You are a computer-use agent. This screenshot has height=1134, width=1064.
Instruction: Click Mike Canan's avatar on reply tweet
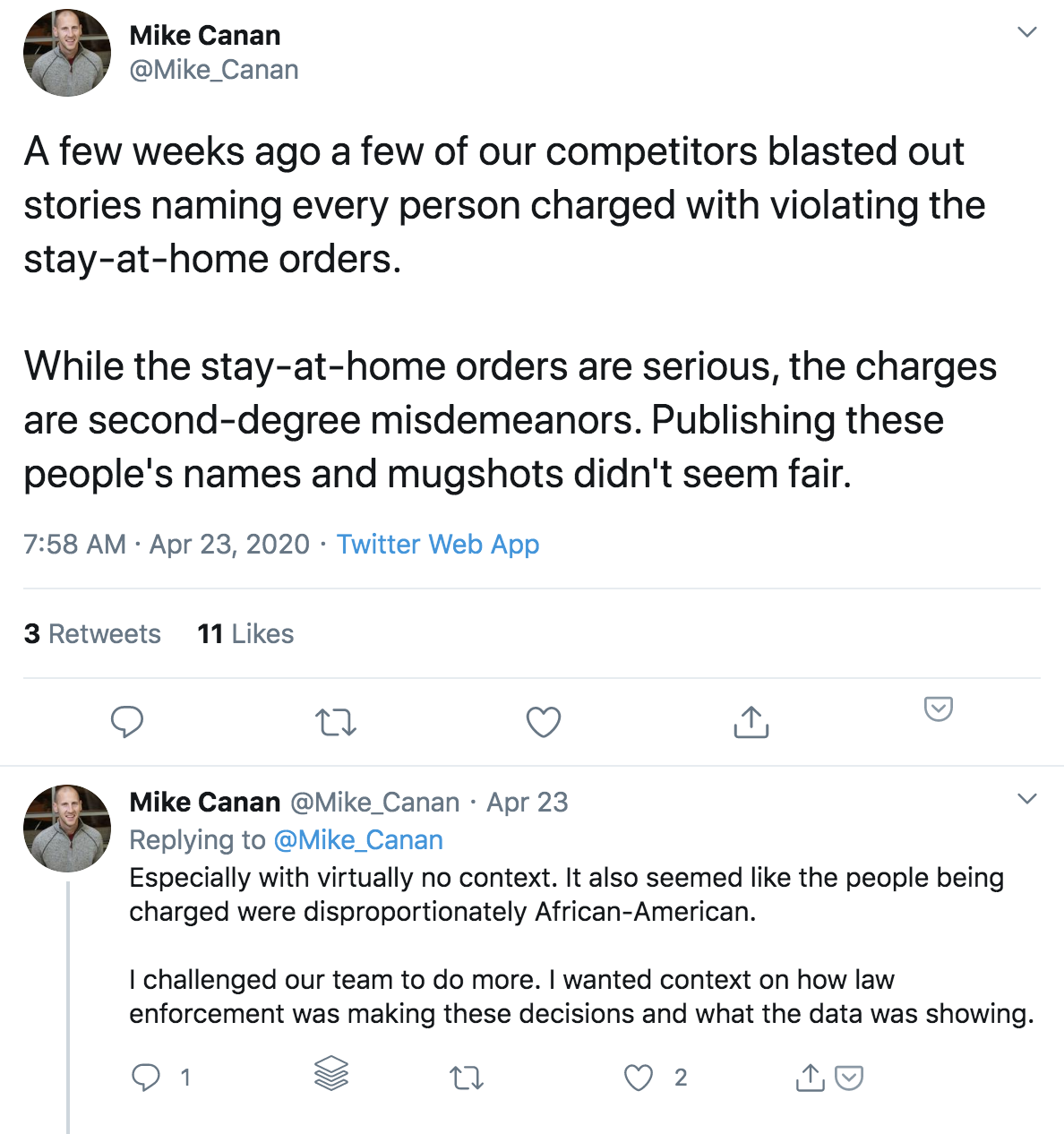click(67, 829)
